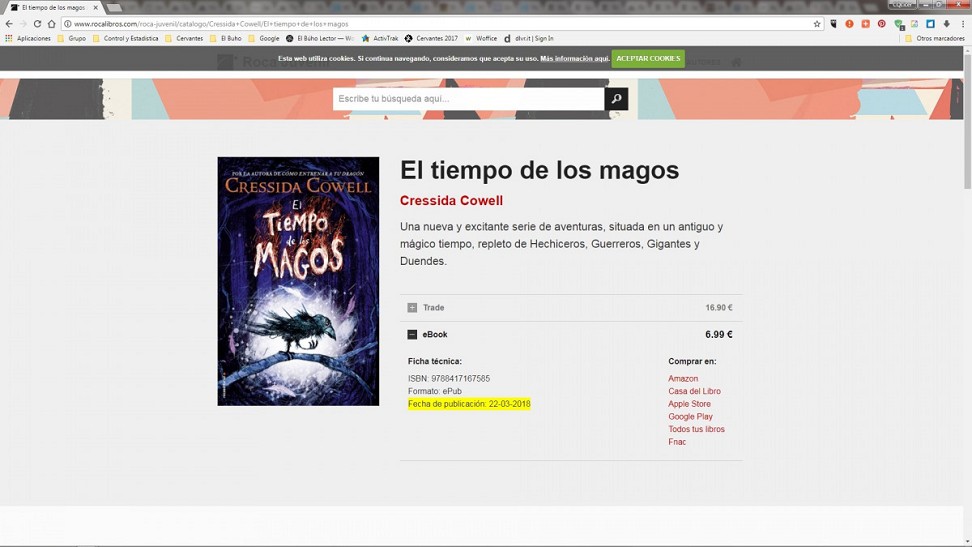Open the Amazon purchase link
Image resolution: width=972 pixels, height=547 pixels.
tap(683, 379)
